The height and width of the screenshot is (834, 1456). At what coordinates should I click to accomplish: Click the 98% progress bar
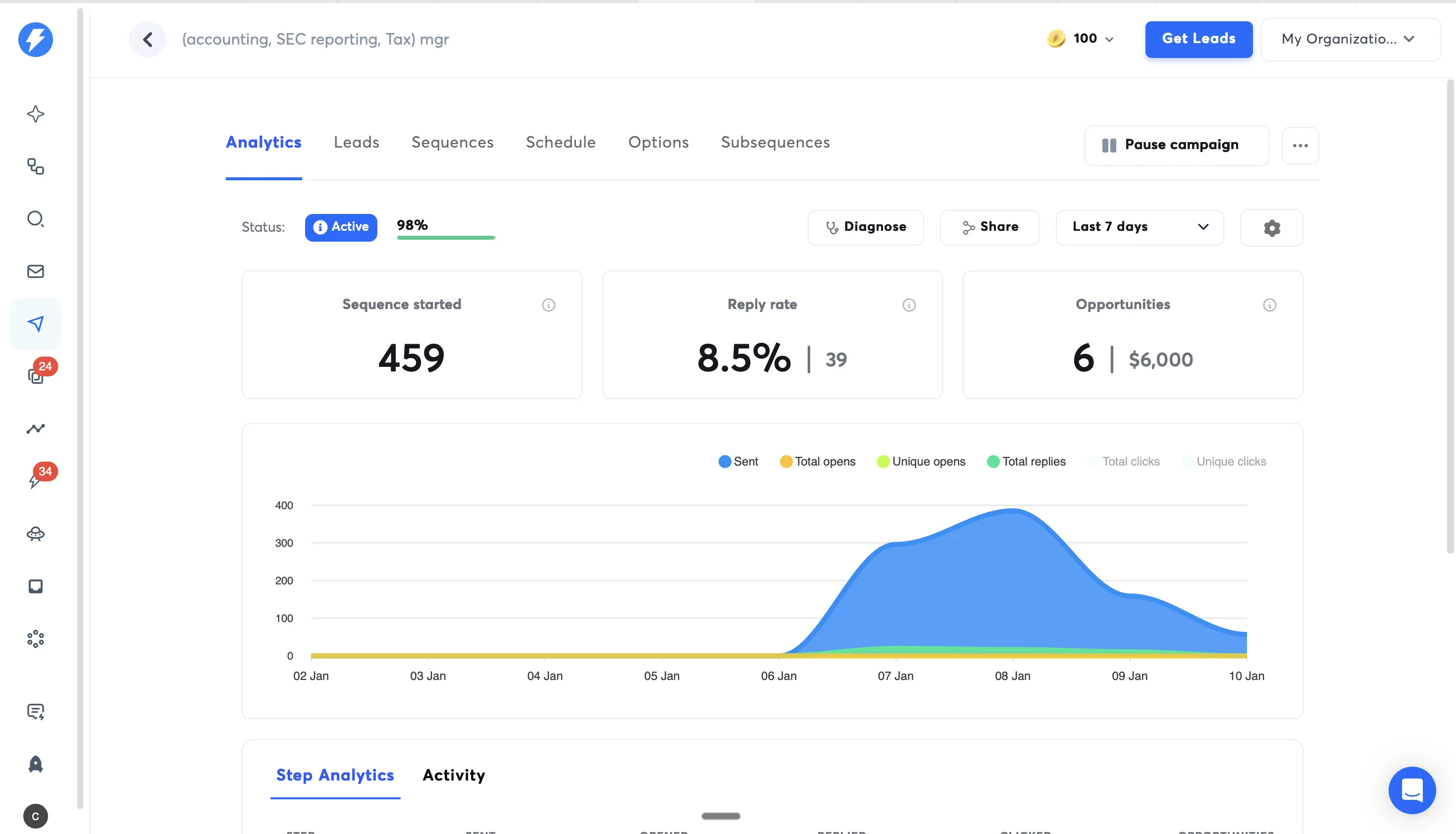click(446, 237)
